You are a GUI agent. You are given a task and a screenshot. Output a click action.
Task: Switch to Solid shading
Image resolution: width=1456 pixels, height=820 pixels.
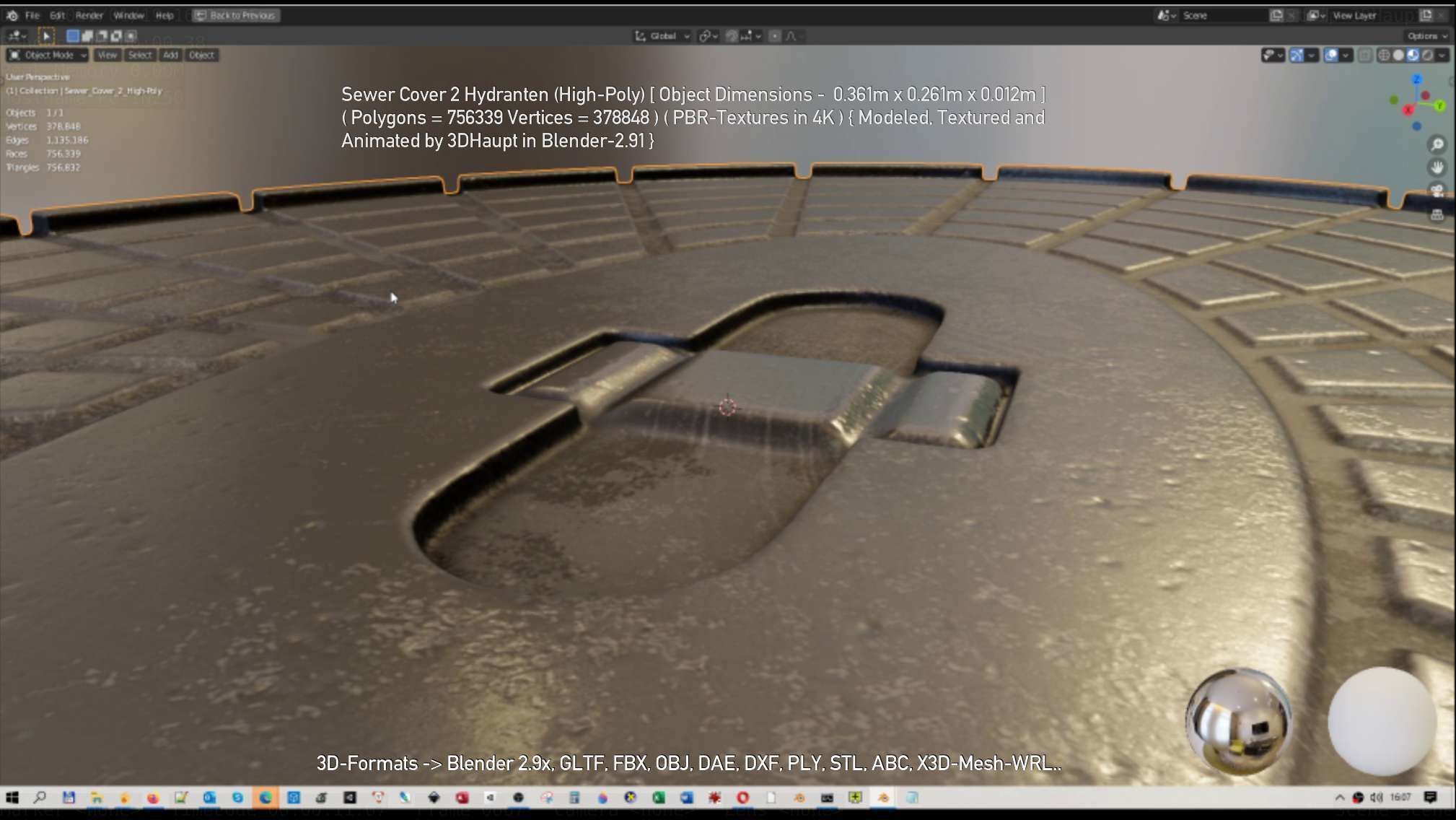(x=1398, y=56)
